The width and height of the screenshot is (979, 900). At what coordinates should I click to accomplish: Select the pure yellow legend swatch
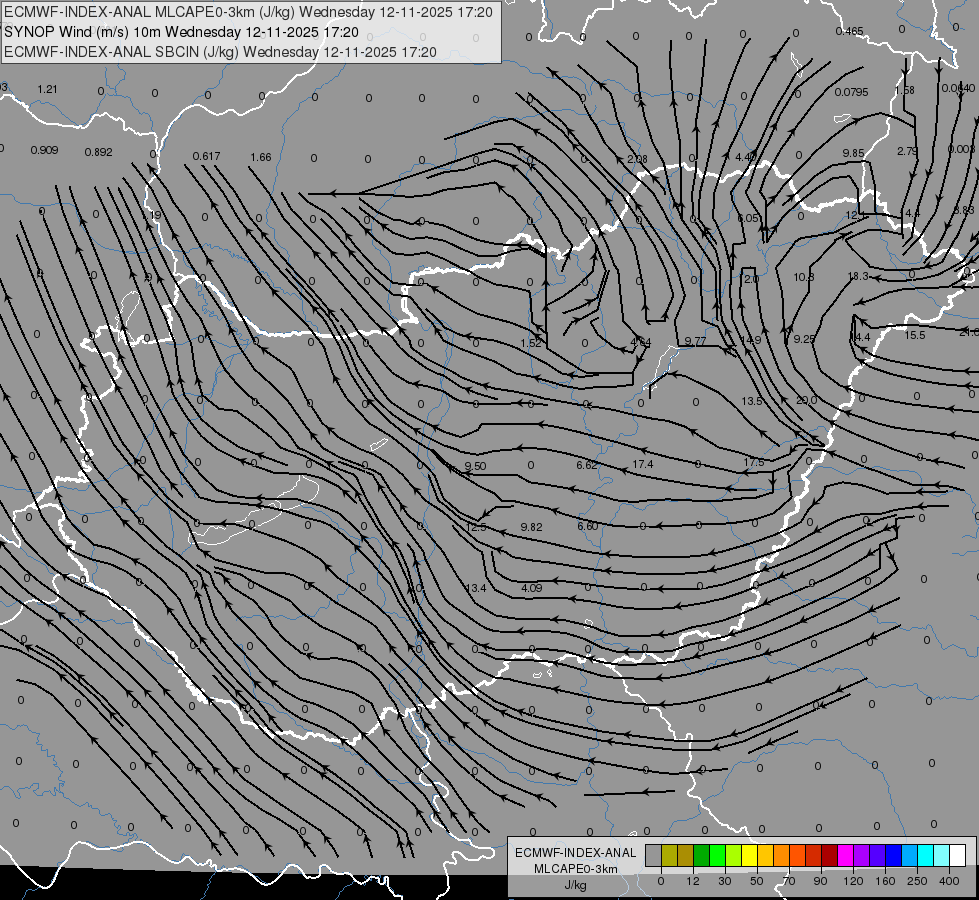[x=750, y=855]
